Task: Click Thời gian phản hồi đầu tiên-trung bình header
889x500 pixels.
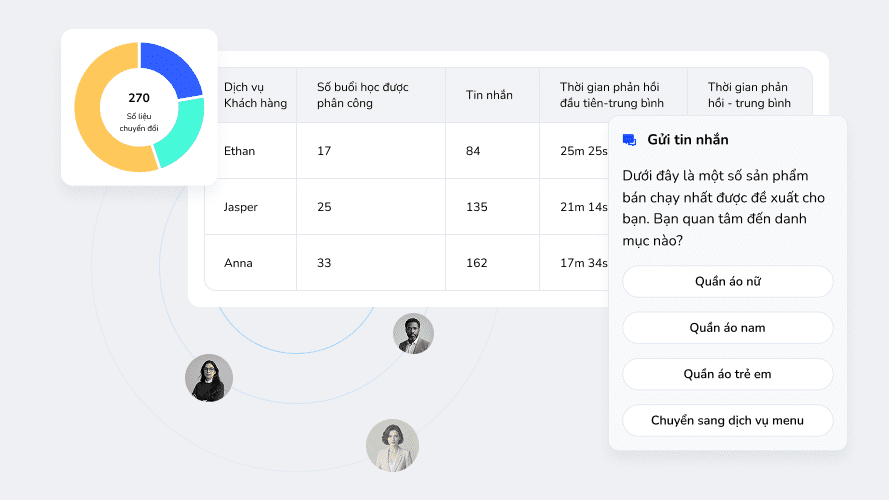Action: coord(609,95)
